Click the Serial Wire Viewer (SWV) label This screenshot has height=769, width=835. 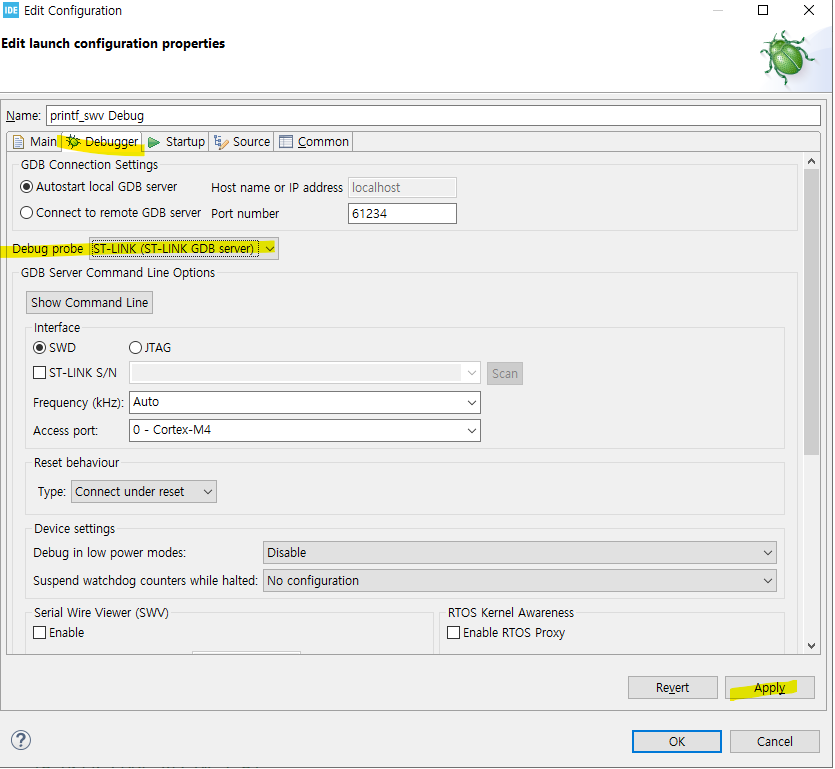coord(101,612)
